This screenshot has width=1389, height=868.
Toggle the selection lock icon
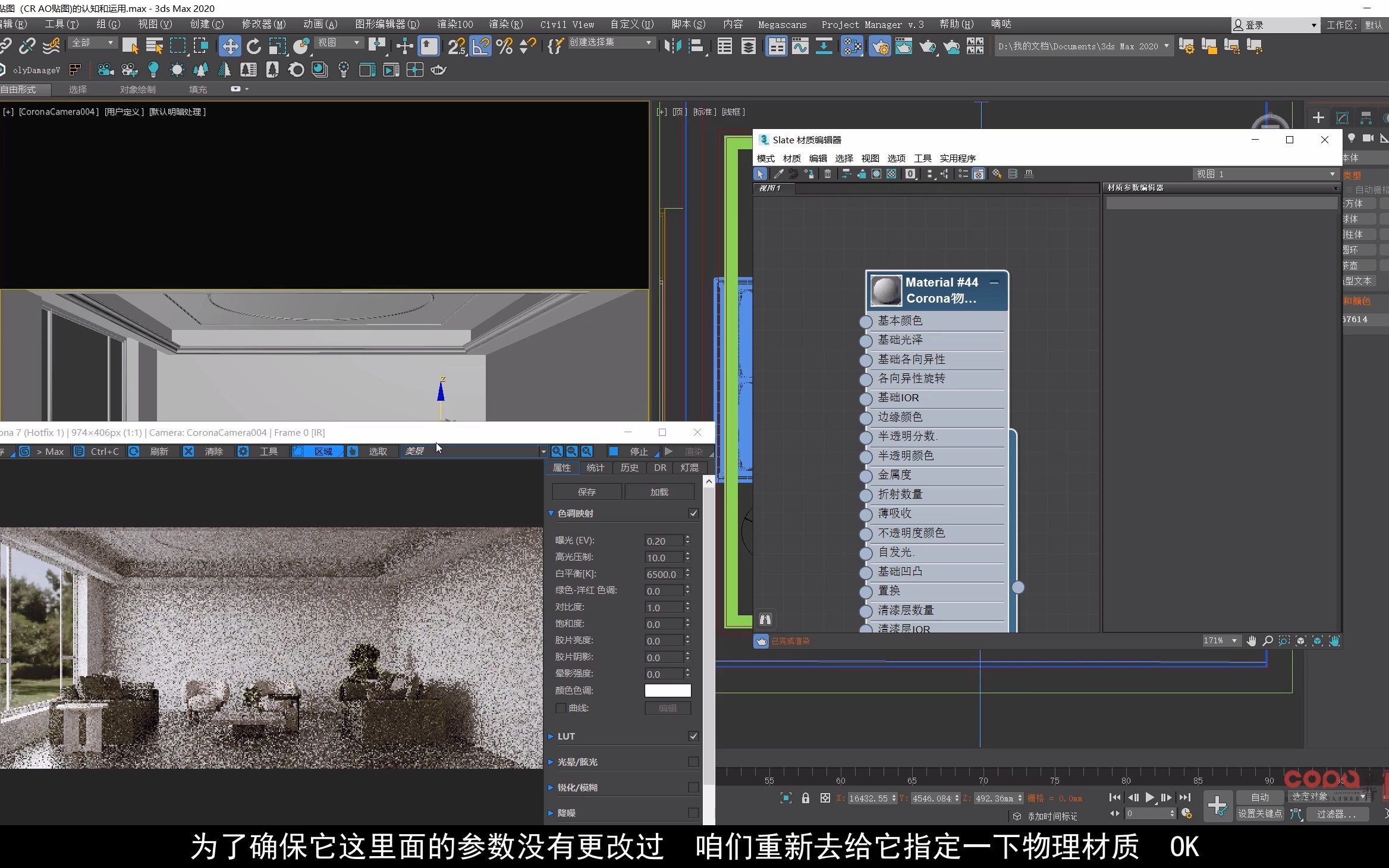coord(805,798)
